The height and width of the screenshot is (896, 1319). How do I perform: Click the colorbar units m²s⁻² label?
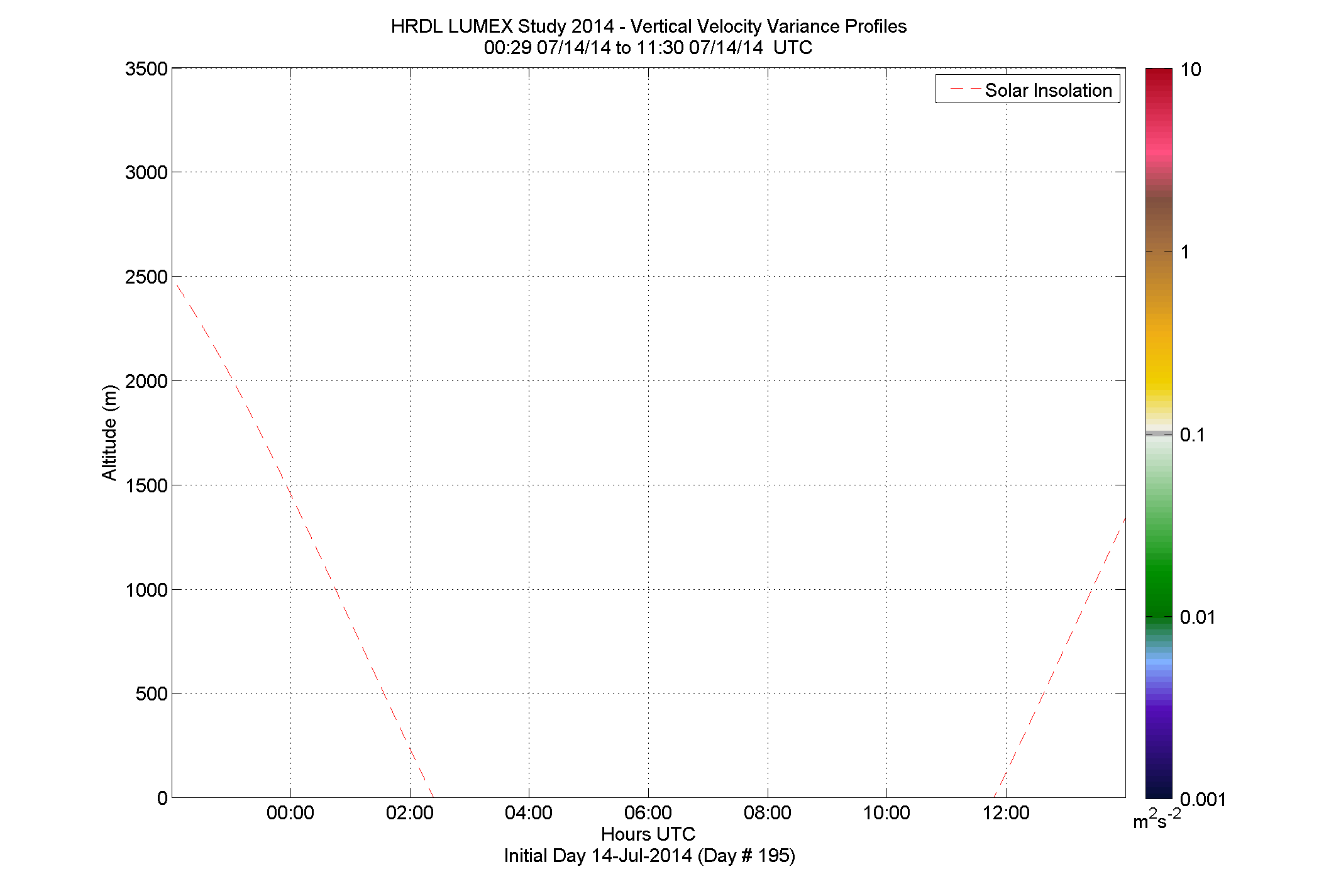click(1157, 819)
